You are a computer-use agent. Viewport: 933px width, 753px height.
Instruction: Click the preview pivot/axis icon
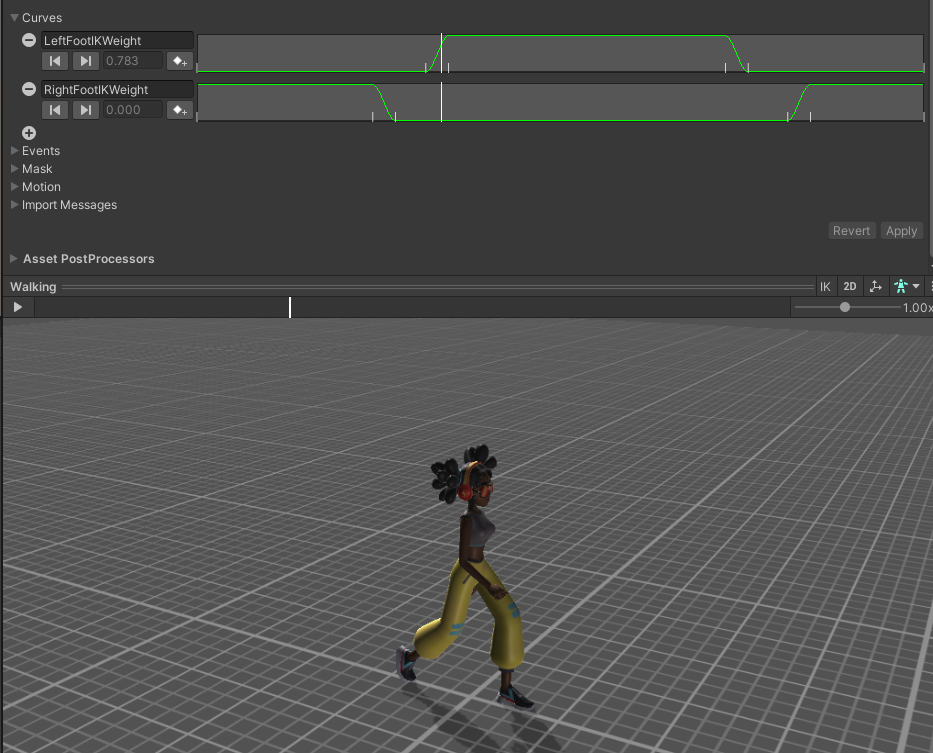(x=876, y=286)
